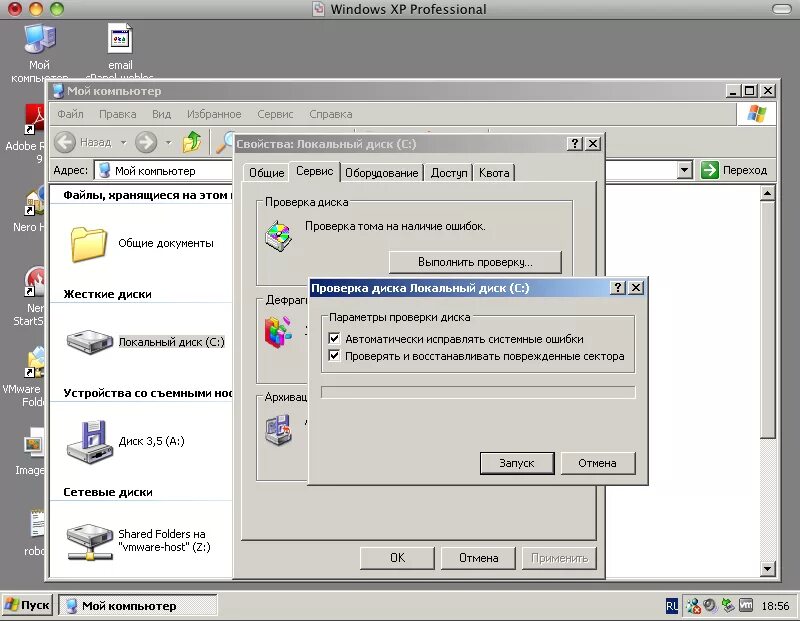Click Отмена in the check disk dialog
This screenshot has width=800, height=621.
[597, 463]
